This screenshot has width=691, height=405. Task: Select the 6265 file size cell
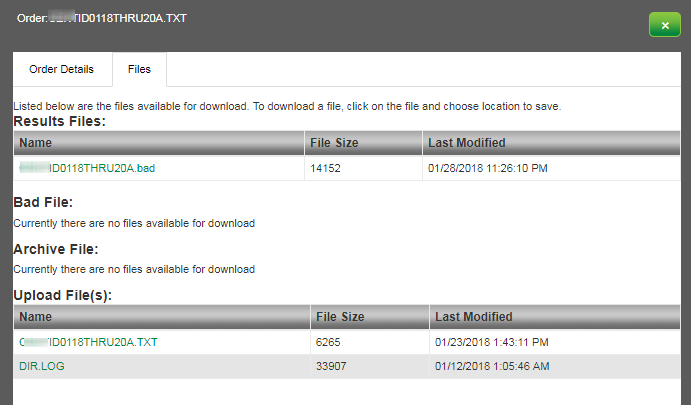[x=370, y=342]
